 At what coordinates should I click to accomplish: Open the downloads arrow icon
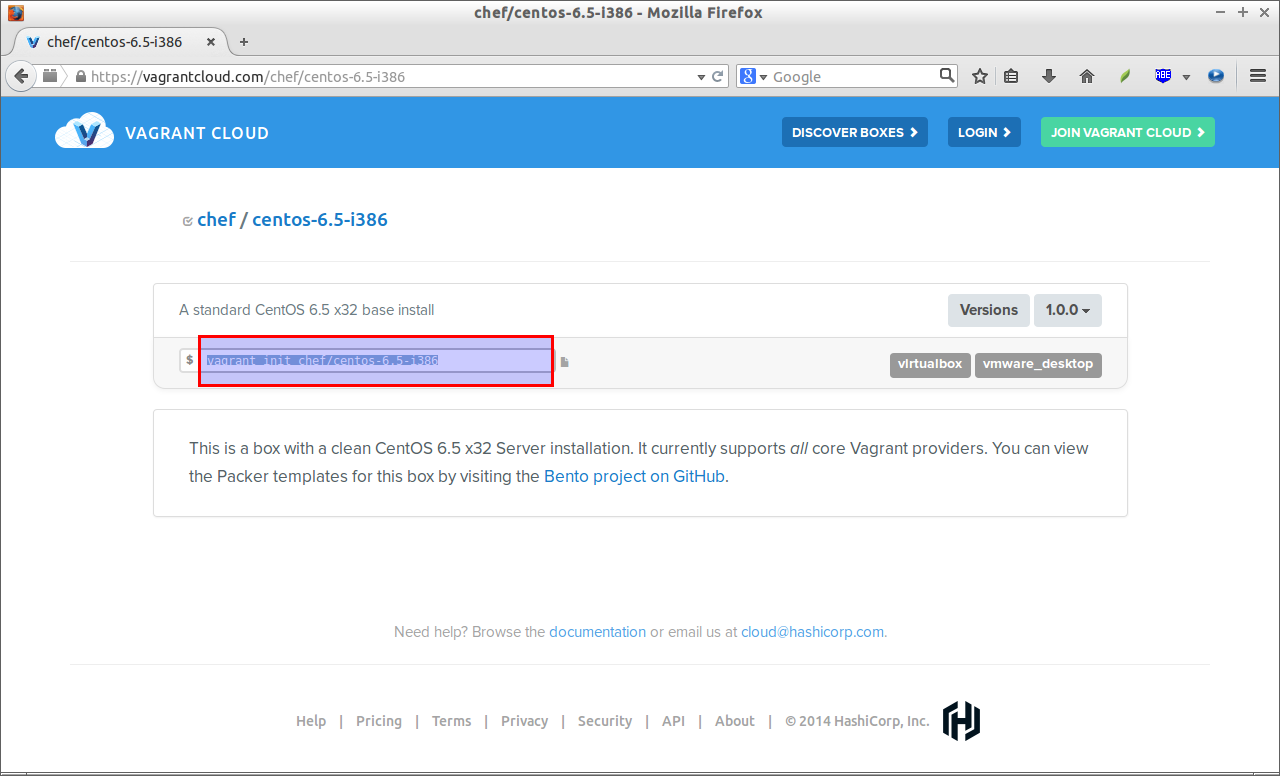pos(1049,76)
